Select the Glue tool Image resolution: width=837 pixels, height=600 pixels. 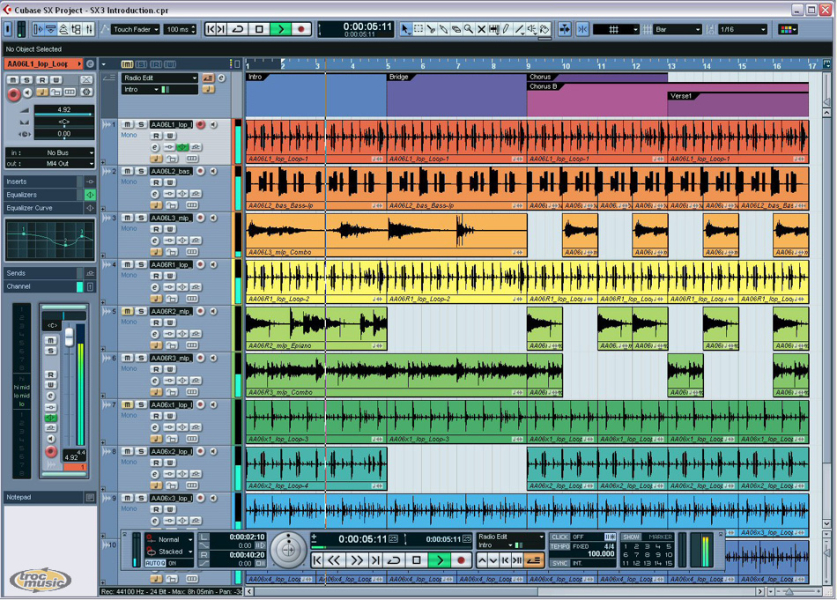pyautogui.click(x=444, y=29)
